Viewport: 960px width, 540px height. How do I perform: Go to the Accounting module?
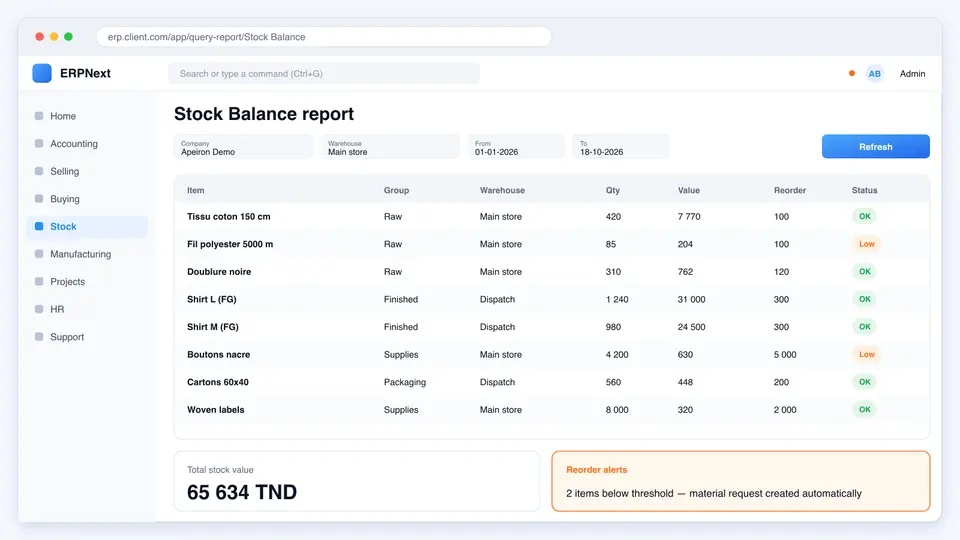pos(74,143)
